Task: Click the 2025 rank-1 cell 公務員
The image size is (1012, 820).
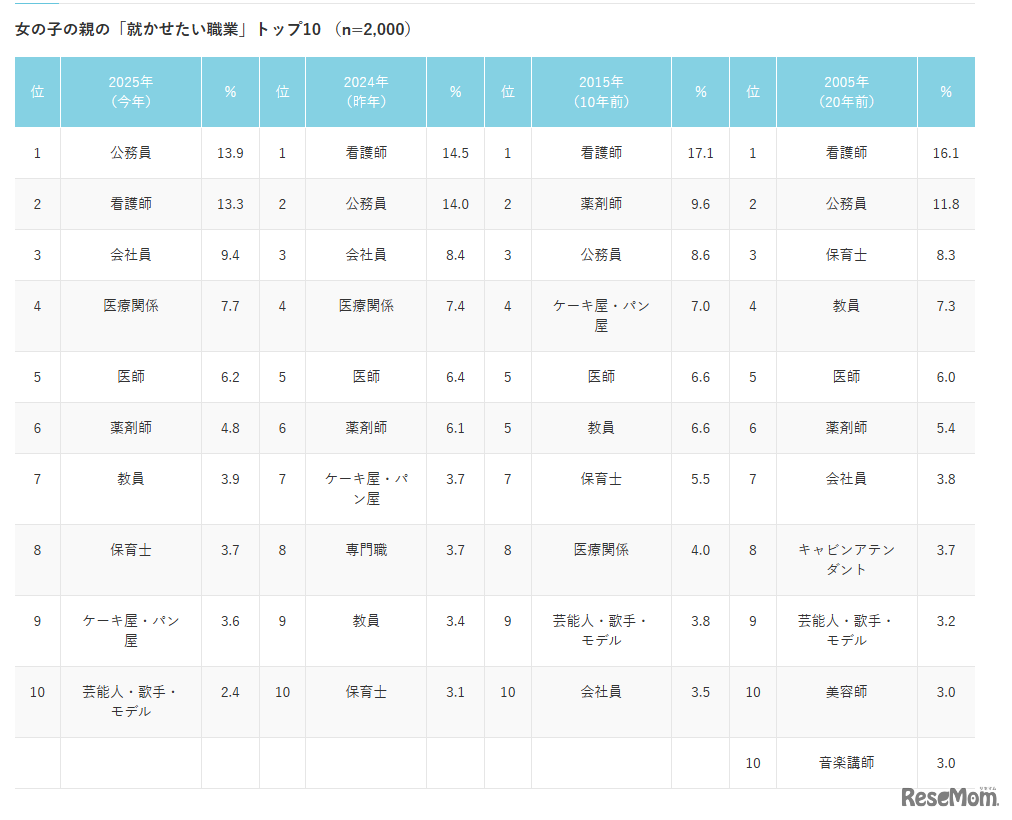Action: coord(130,153)
